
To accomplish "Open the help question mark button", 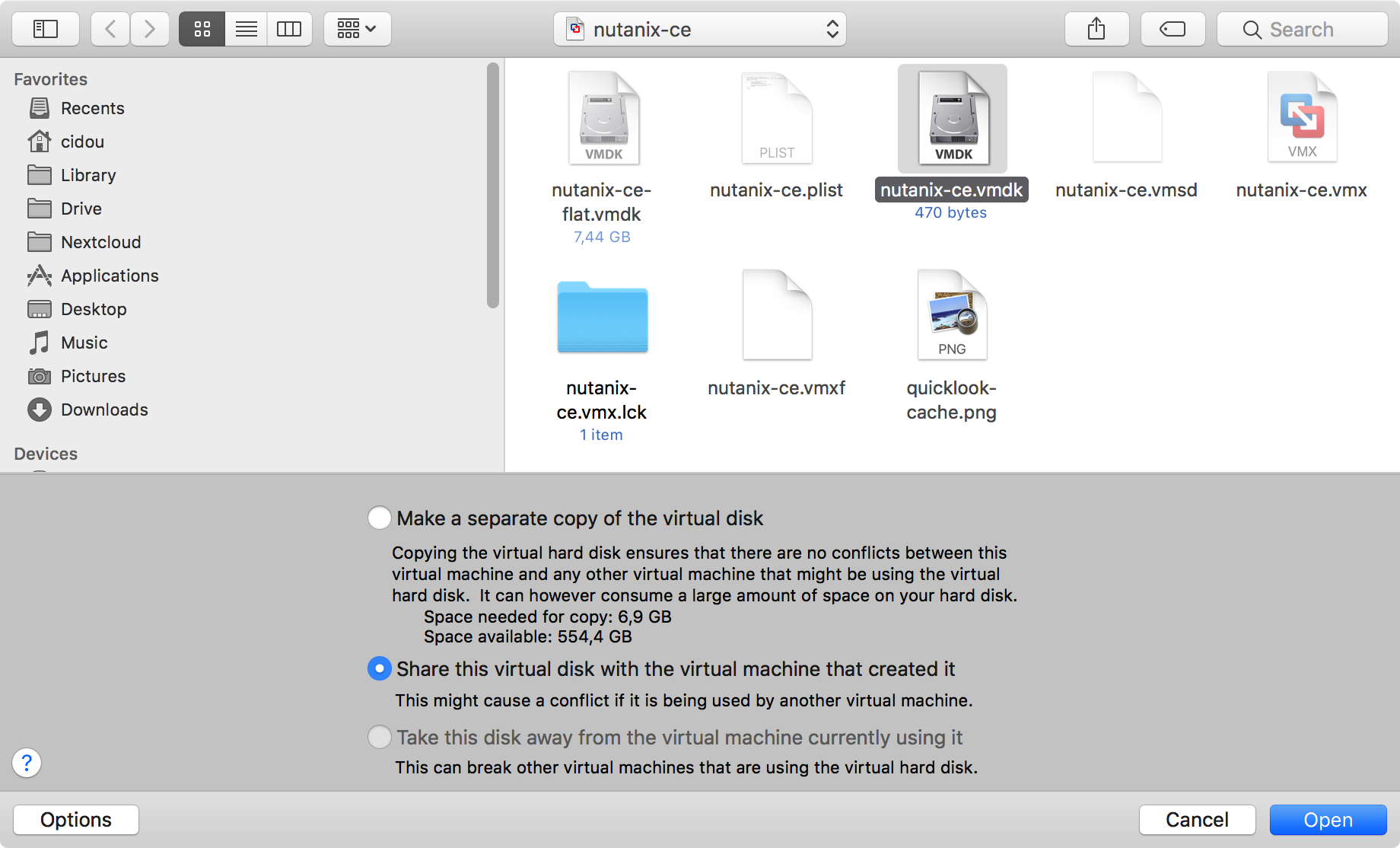I will [27, 762].
